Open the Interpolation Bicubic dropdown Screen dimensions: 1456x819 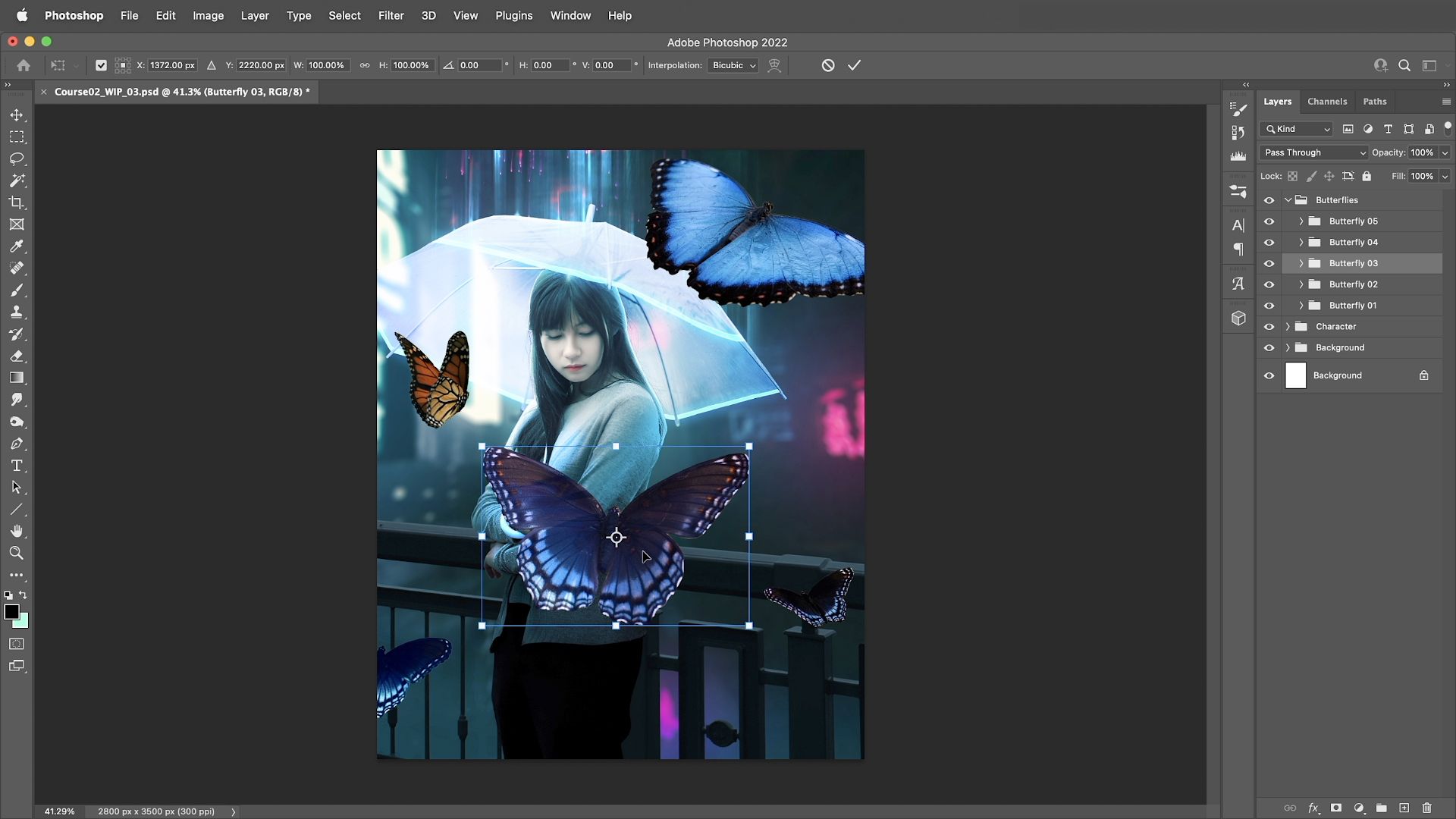733,65
